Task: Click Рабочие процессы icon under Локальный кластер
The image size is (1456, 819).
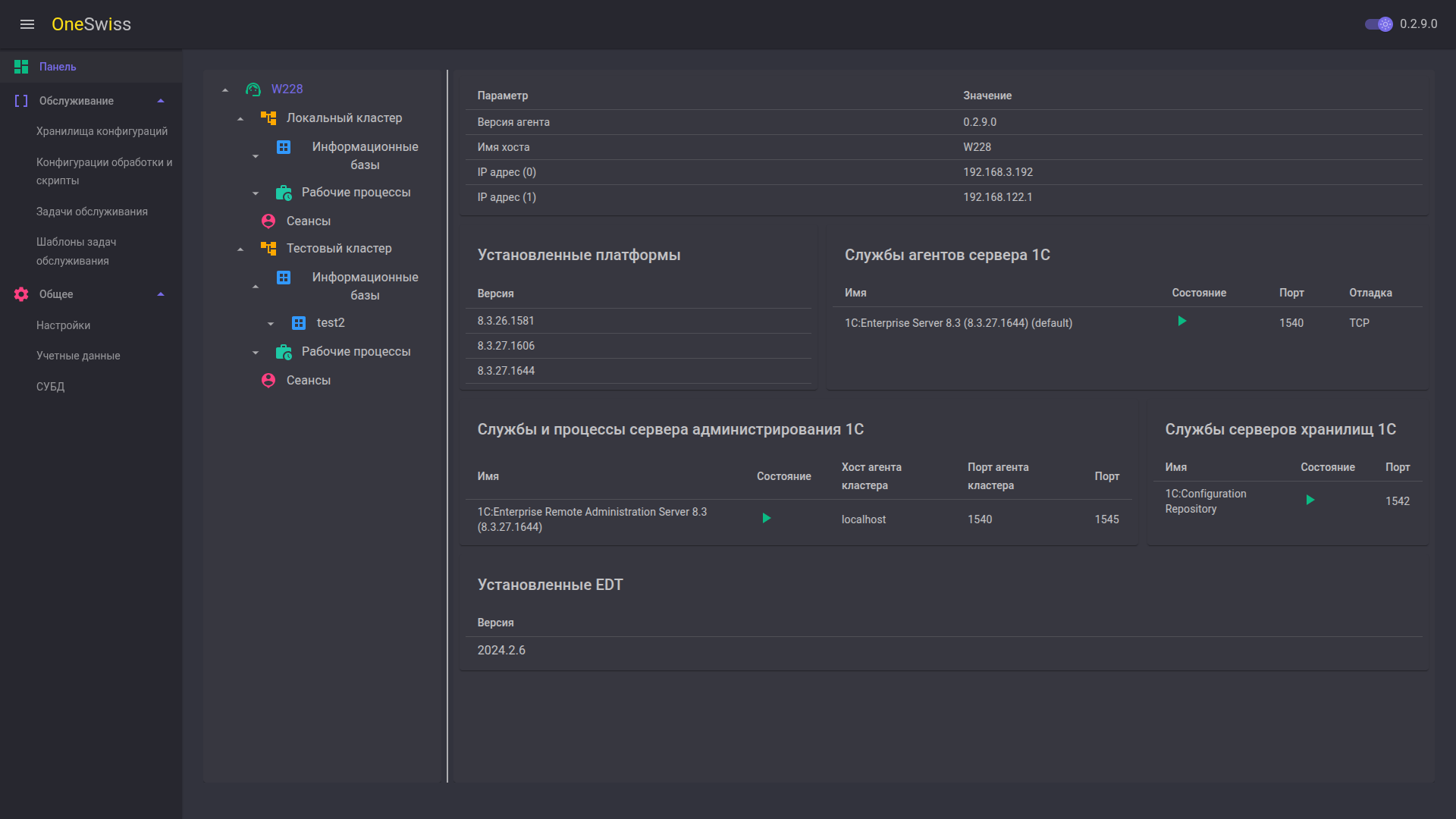Action: (x=284, y=193)
